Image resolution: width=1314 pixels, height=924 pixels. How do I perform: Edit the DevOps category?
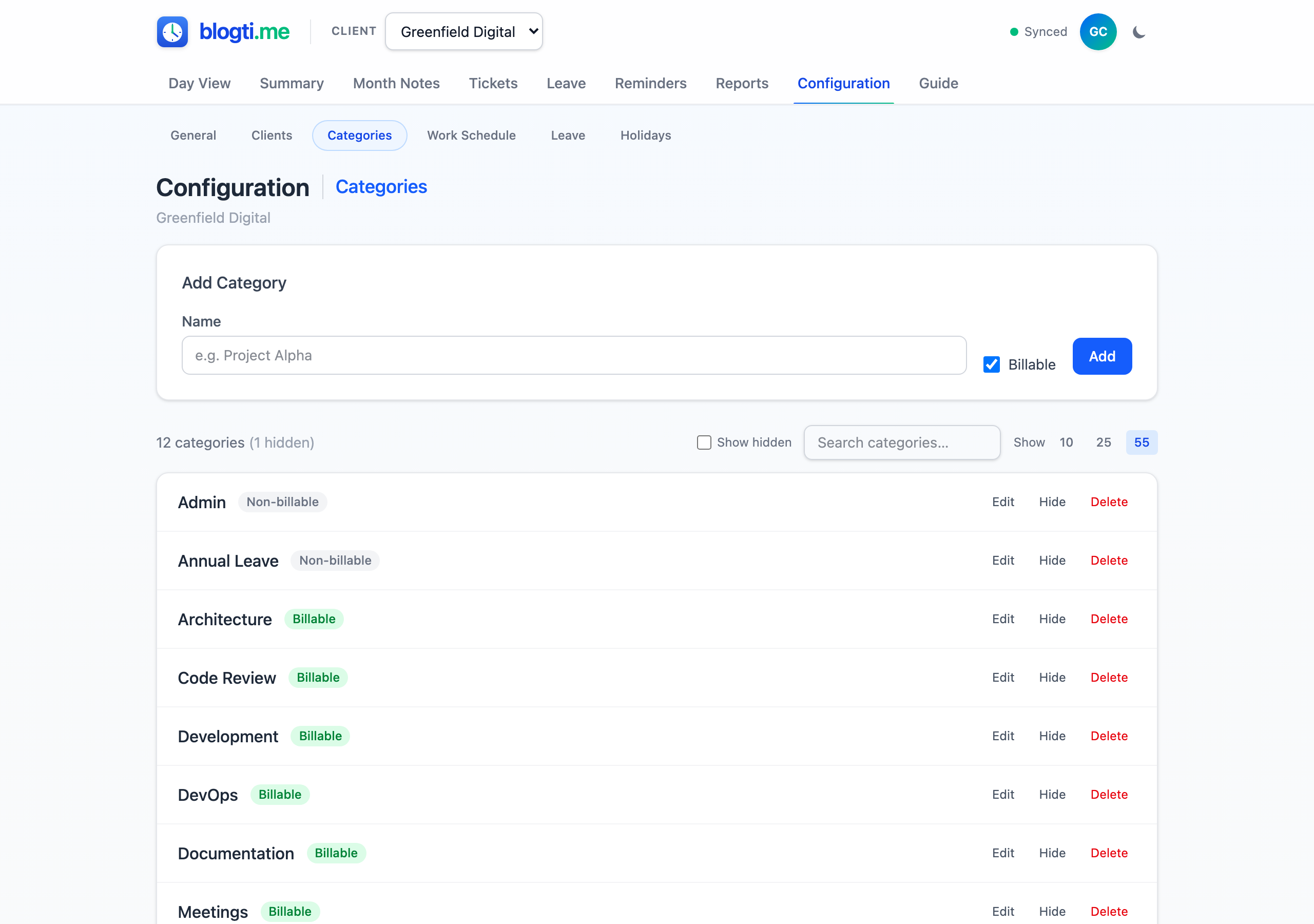(x=1002, y=795)
